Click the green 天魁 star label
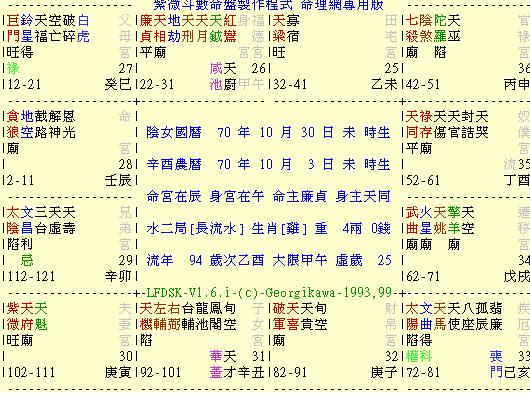The width and height of the screenshot is (530, 398). coord(41,317)
